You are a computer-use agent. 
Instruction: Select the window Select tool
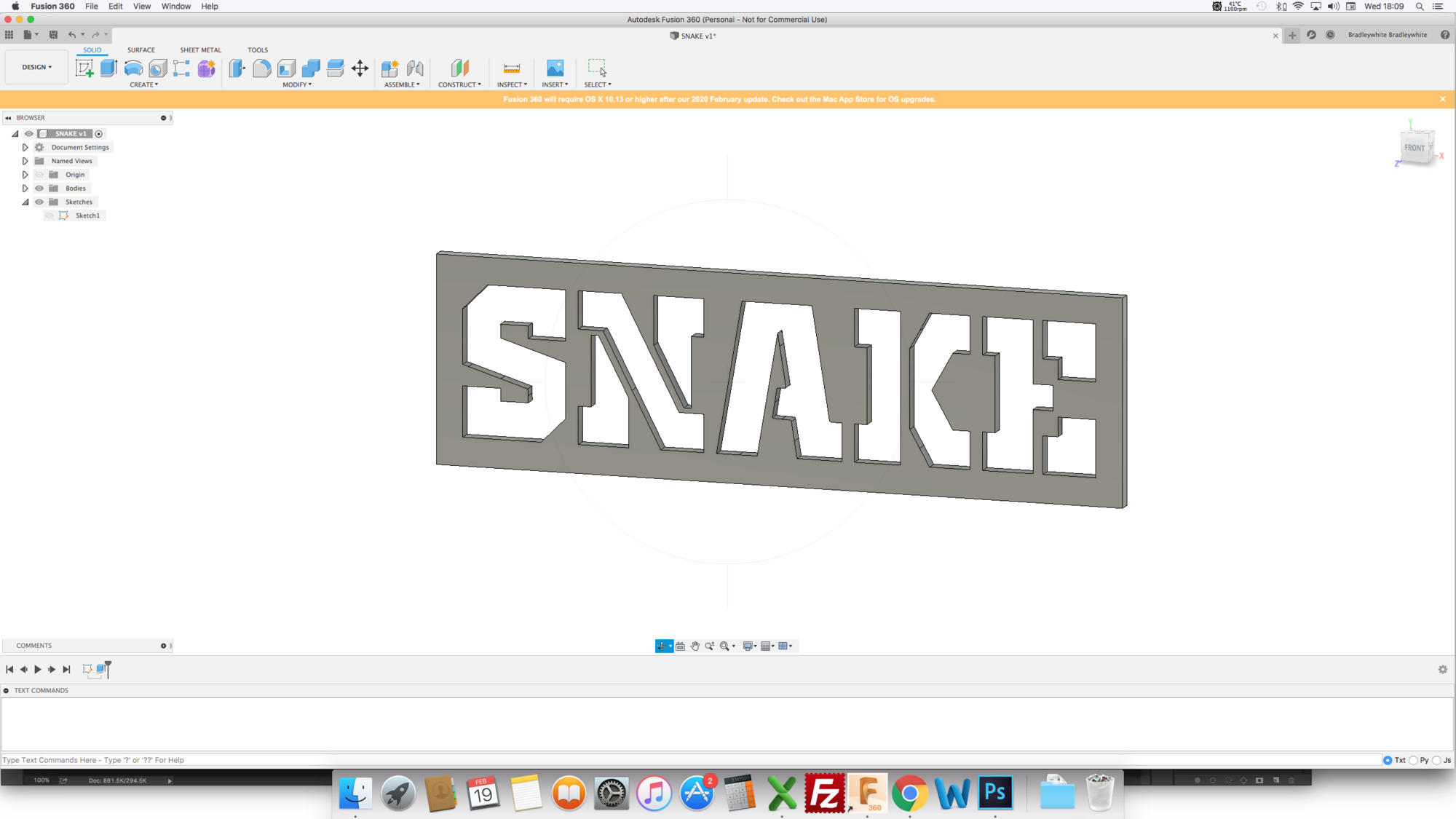tap(597, 68)
